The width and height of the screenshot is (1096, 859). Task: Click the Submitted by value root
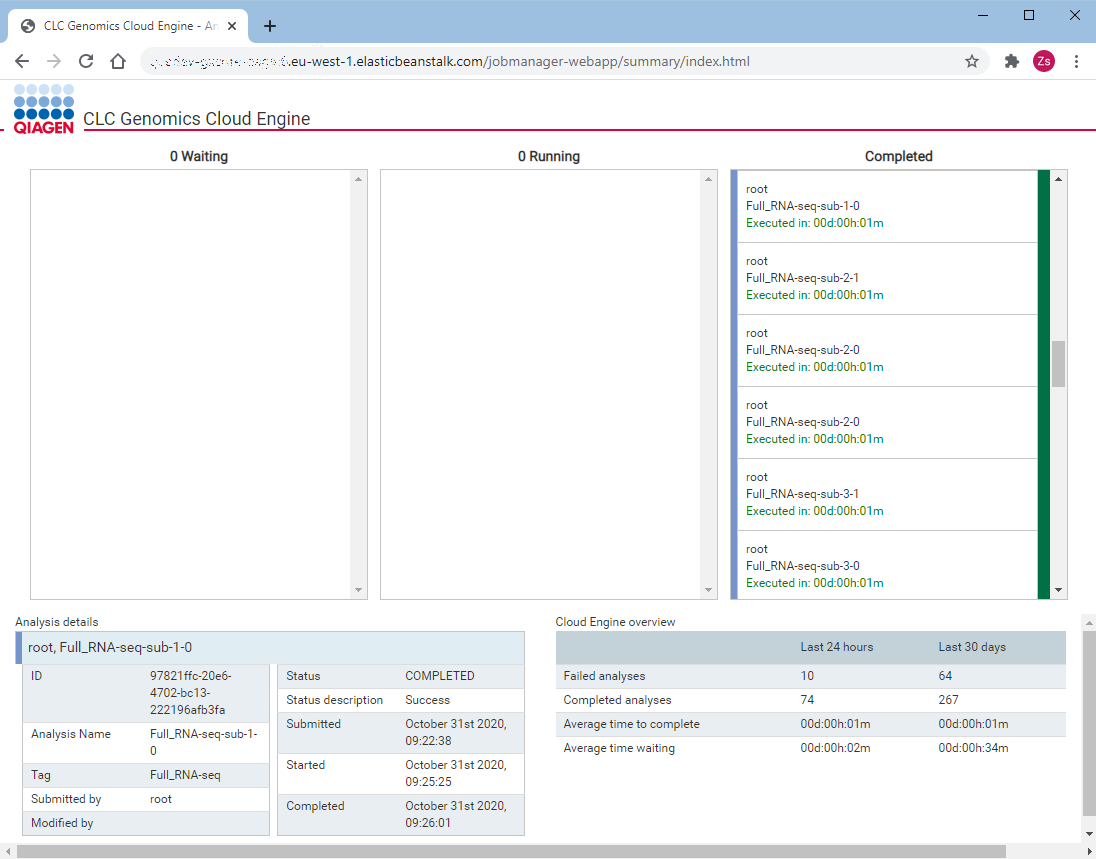[x=161, y=799]
